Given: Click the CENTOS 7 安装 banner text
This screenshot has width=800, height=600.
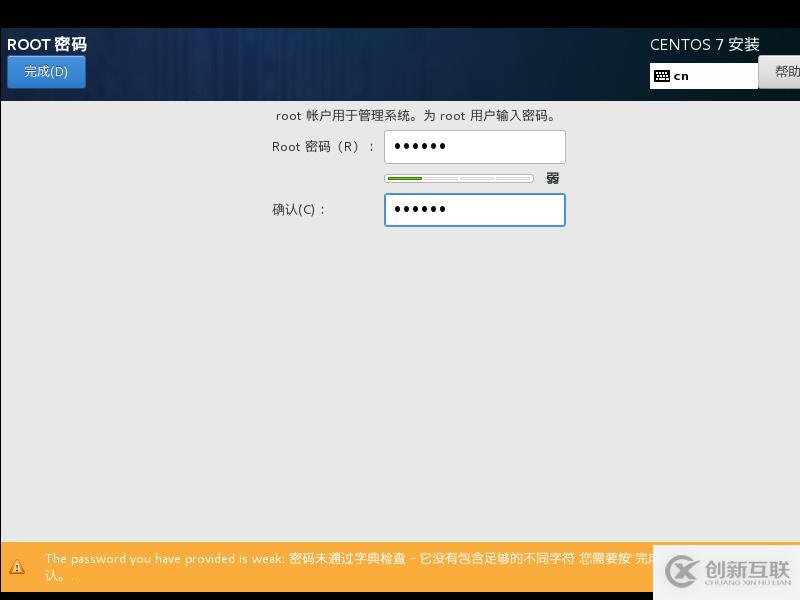Looking at the screenshot, I should click(x=704, y=44).
